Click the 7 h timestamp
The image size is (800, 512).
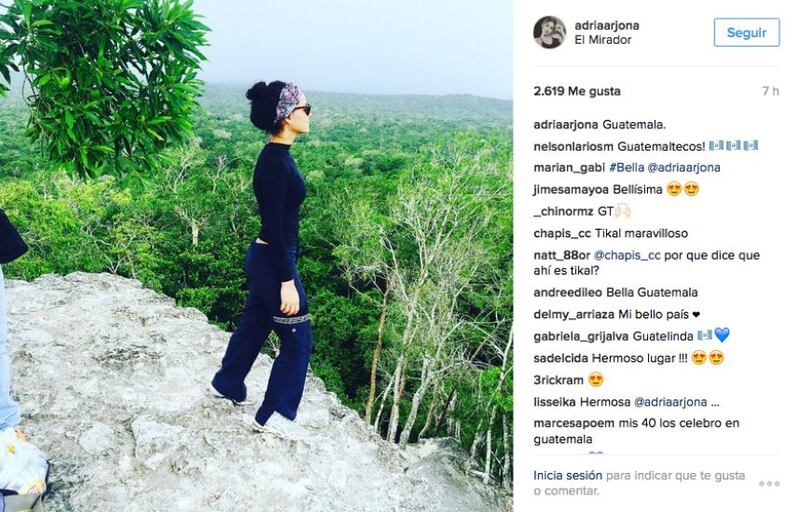[770, 91]
